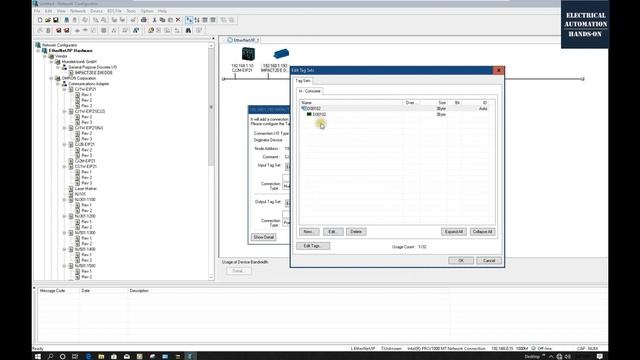Click the Copy toolbar icon
This screenshot has height=360, width=640.
(x=162, y=20)
